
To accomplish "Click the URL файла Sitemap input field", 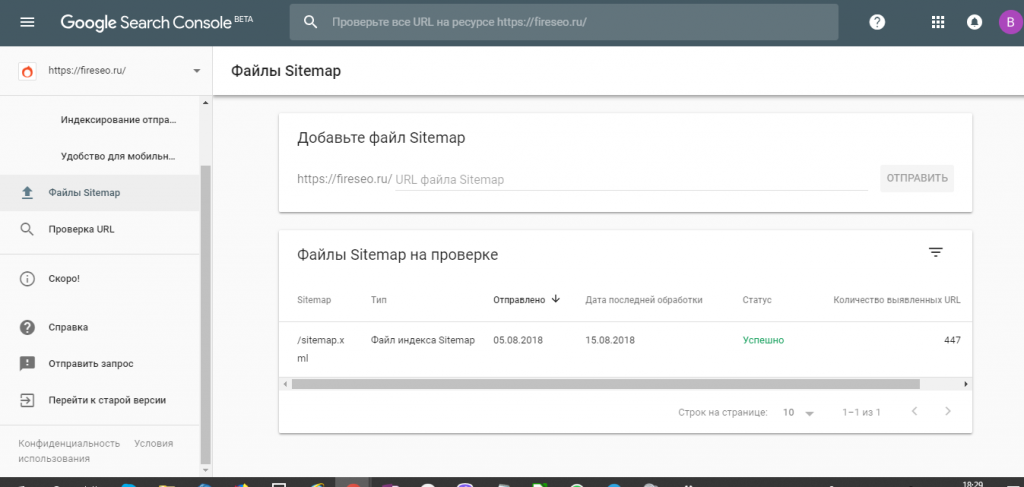I will click(630, 180).
